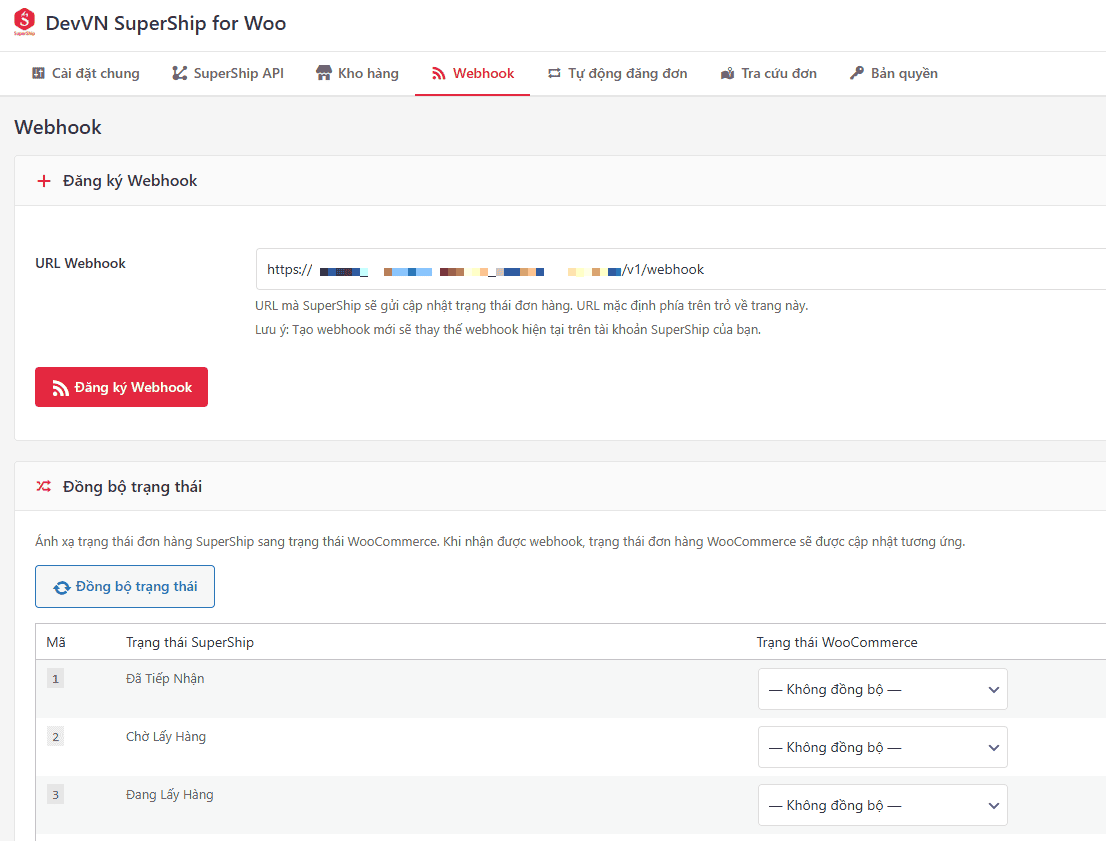Click the shuffle icon beside Đồng bộ trạng thái heading
The width and height of the screenshot is (1106, 841).
click(x=43, y=487)
